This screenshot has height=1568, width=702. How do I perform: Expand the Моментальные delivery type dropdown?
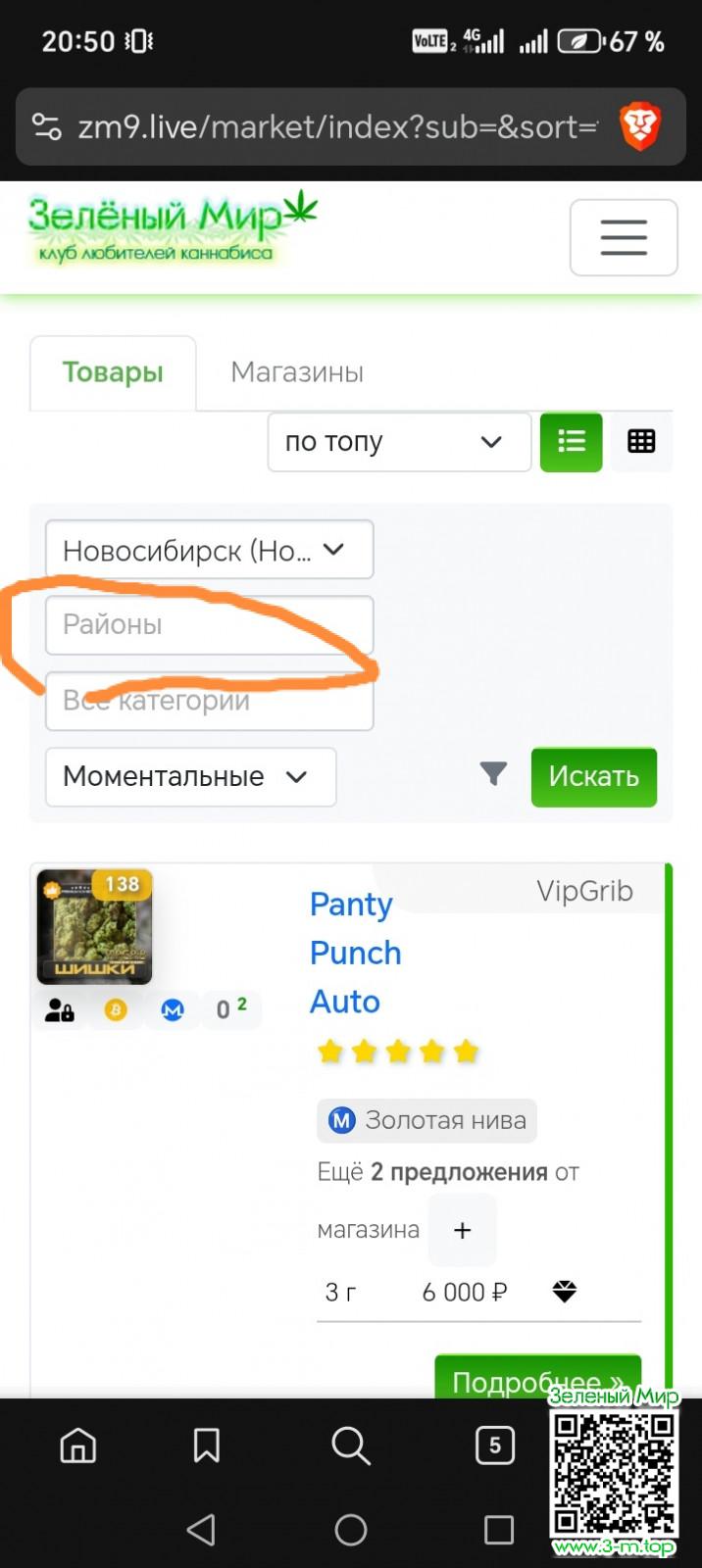point(191,776)
